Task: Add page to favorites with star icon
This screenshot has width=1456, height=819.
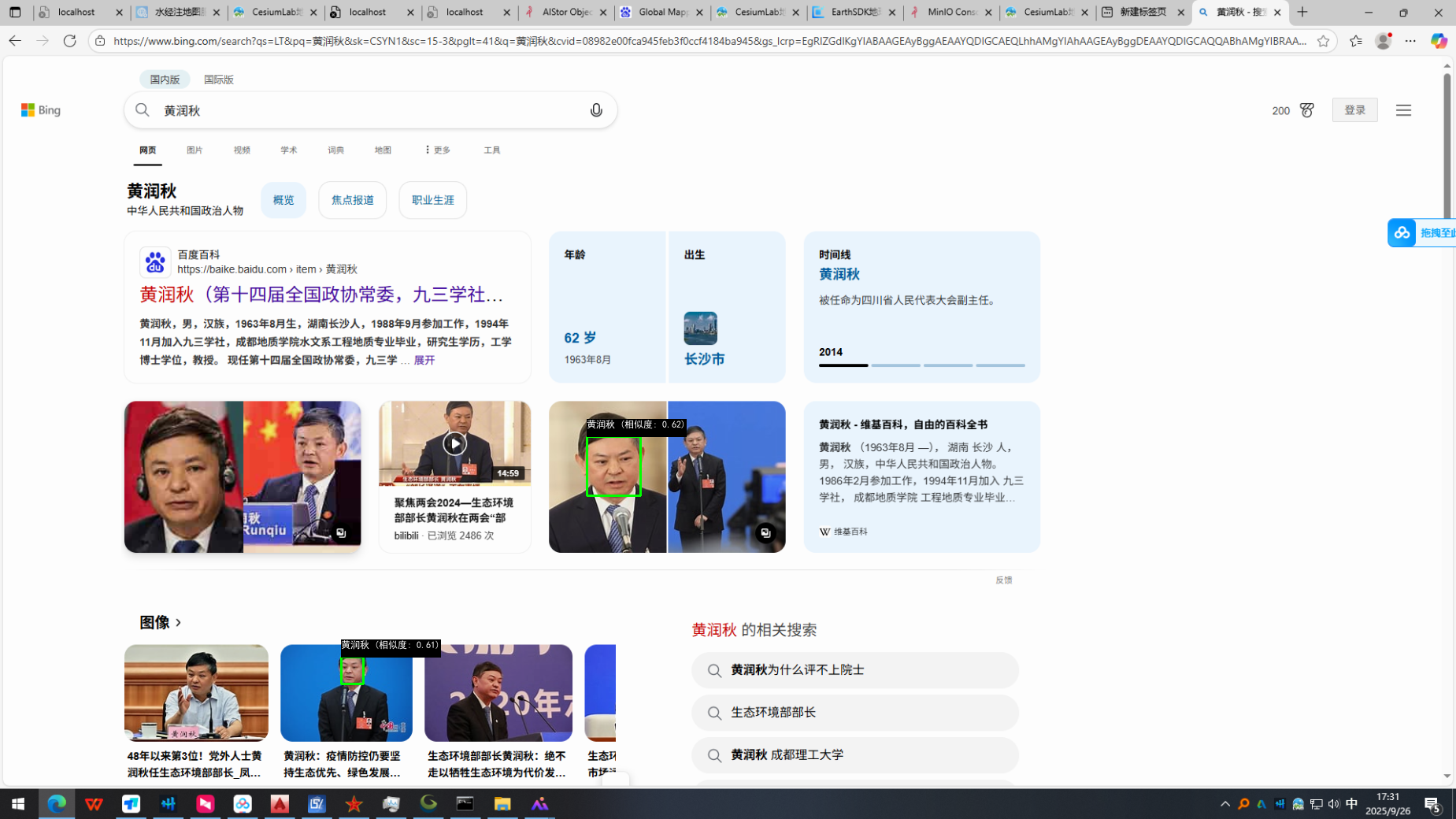Action: click(x=1323, y=41)
